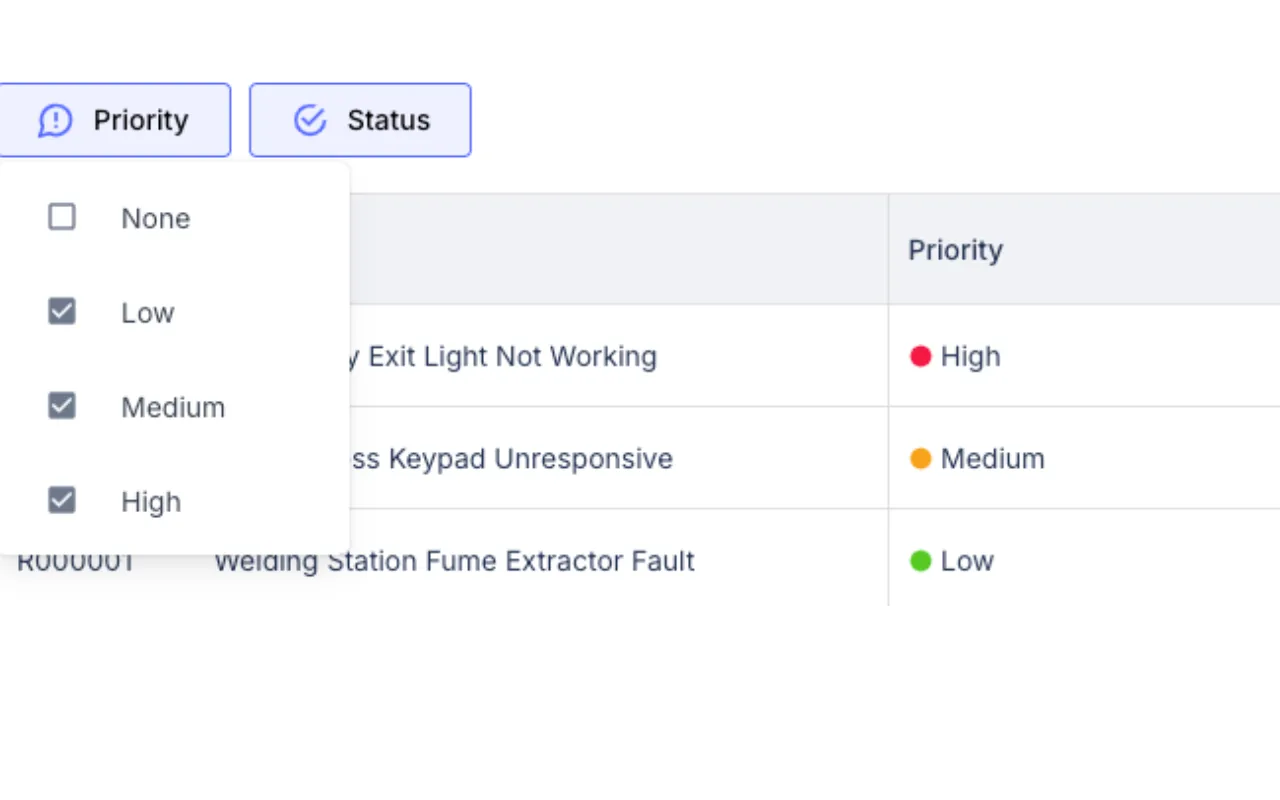Click the orange Medium priority dot
The width and height of the screenshot is (1280, 800).
point(921,459)
